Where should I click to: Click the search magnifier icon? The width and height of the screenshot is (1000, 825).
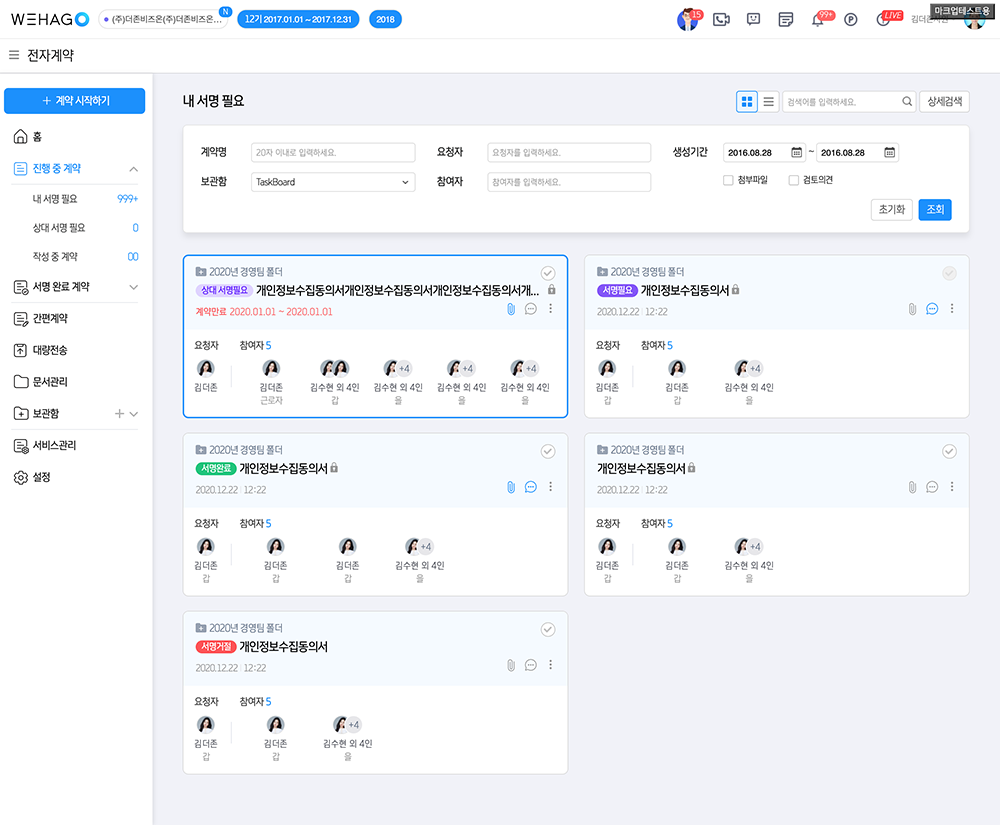(x=907, y=101)
